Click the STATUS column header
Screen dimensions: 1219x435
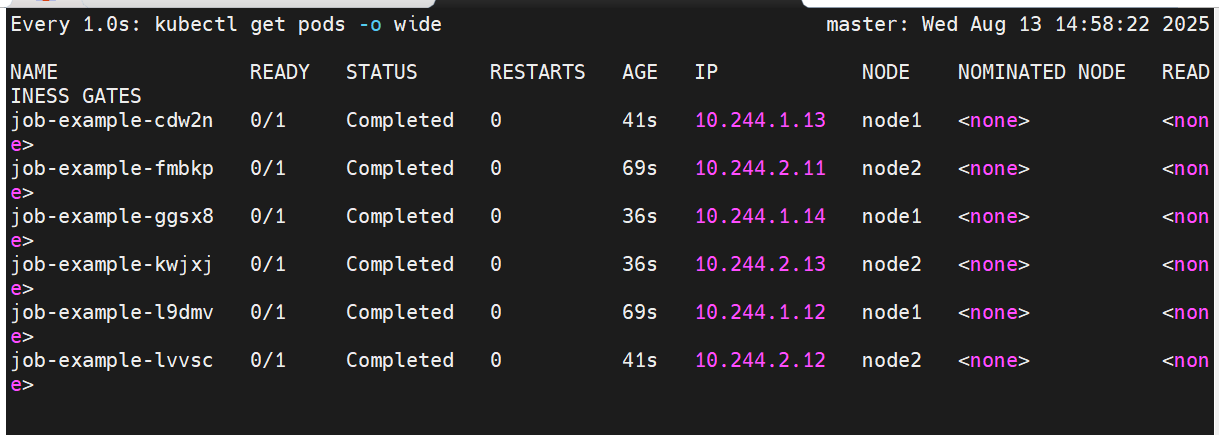coord(382,73)
